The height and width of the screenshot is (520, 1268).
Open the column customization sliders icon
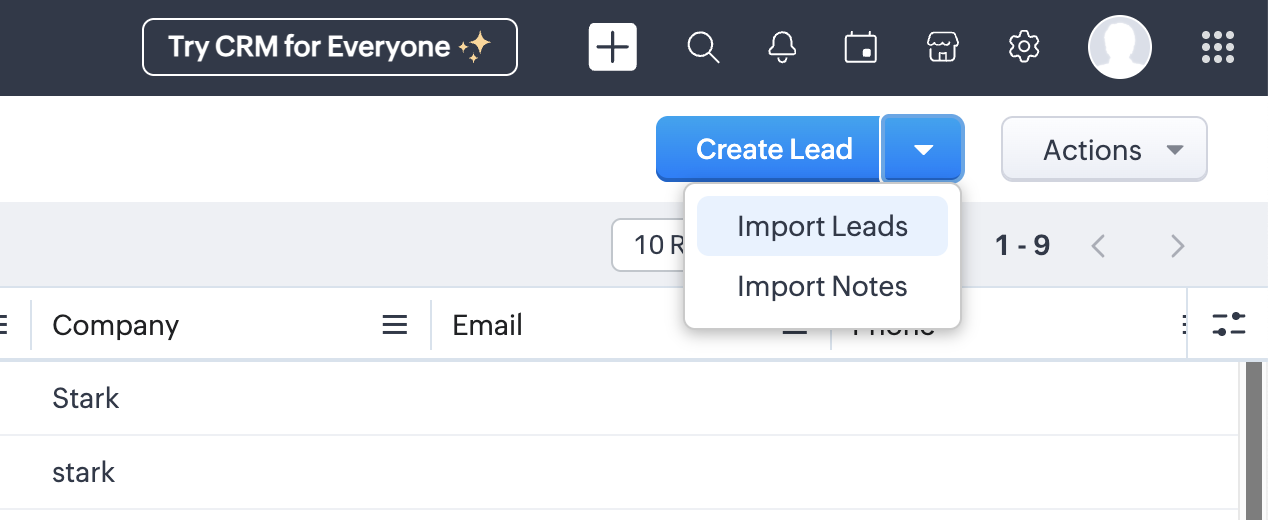[x=1228, y=324]
